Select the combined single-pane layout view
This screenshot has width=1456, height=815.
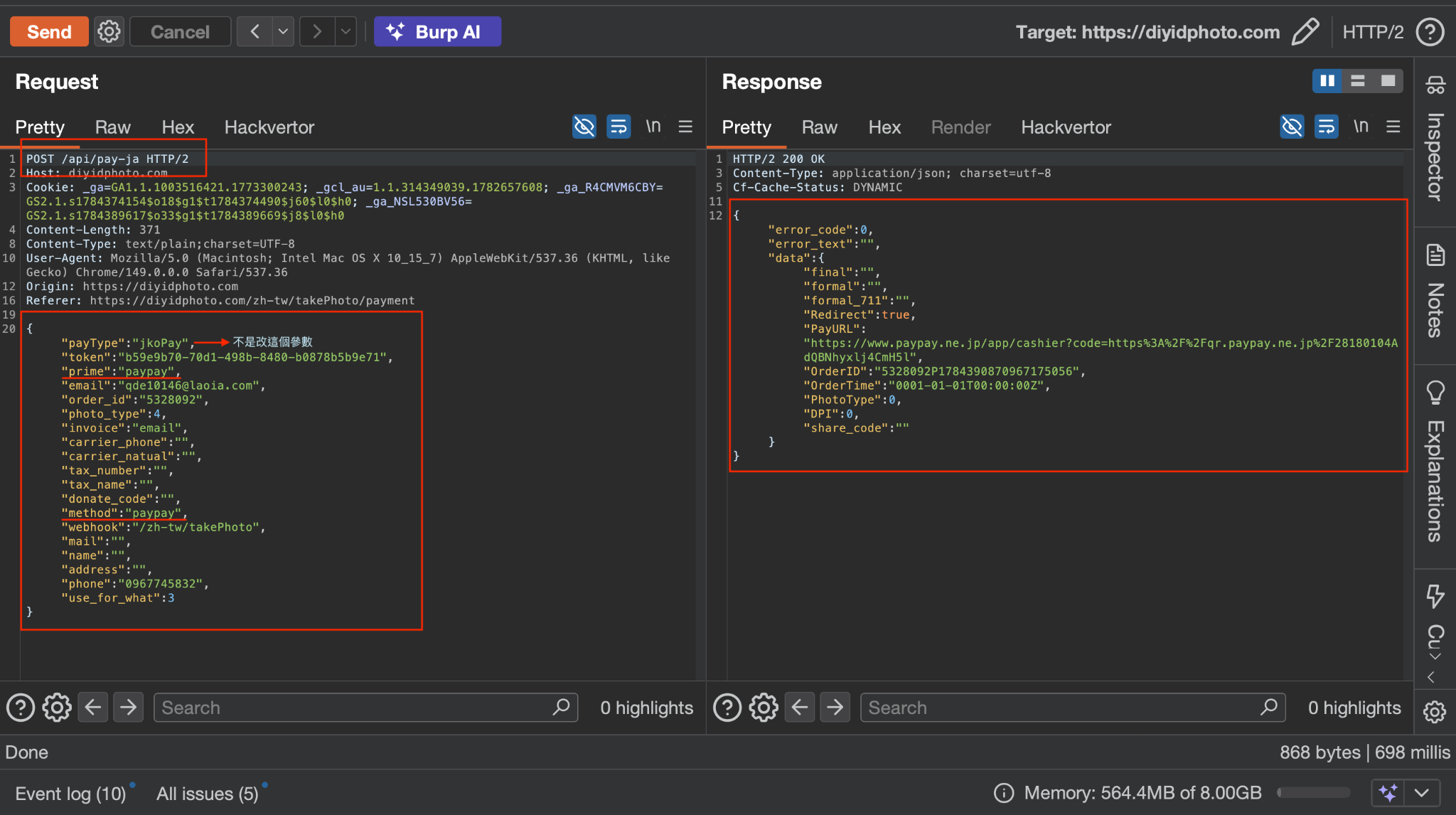(x=1388, y=81)
